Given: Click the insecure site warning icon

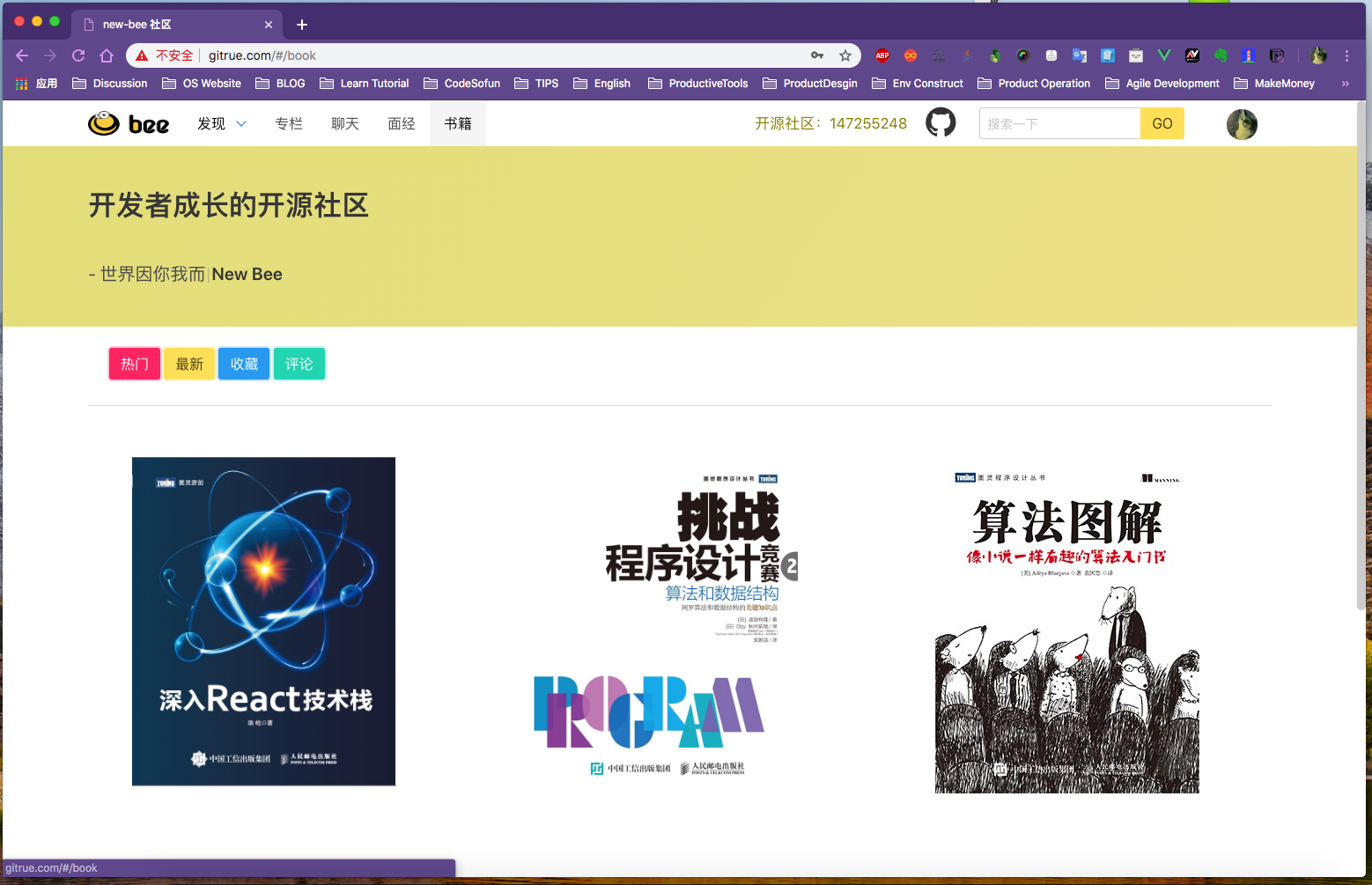Looking at the screenshot, I should (x=142, y=55).
